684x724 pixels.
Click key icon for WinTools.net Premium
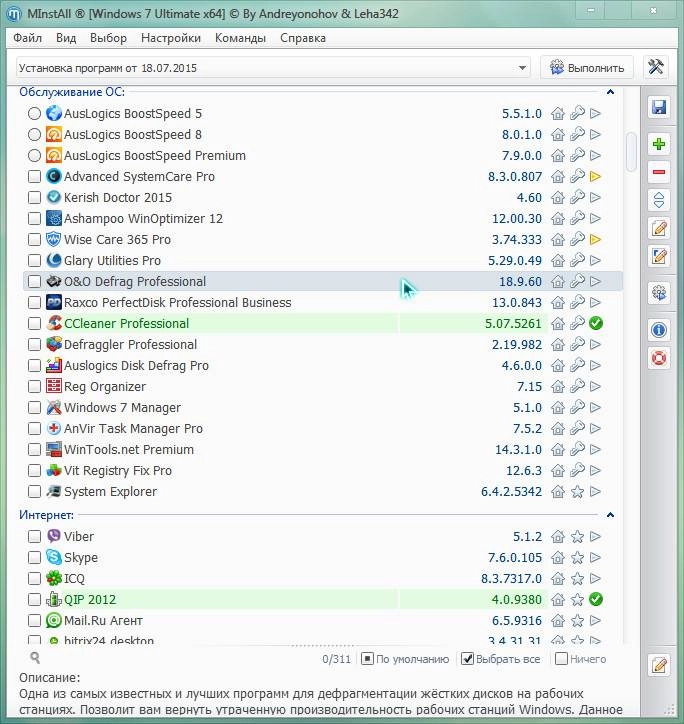click(577, 449)
